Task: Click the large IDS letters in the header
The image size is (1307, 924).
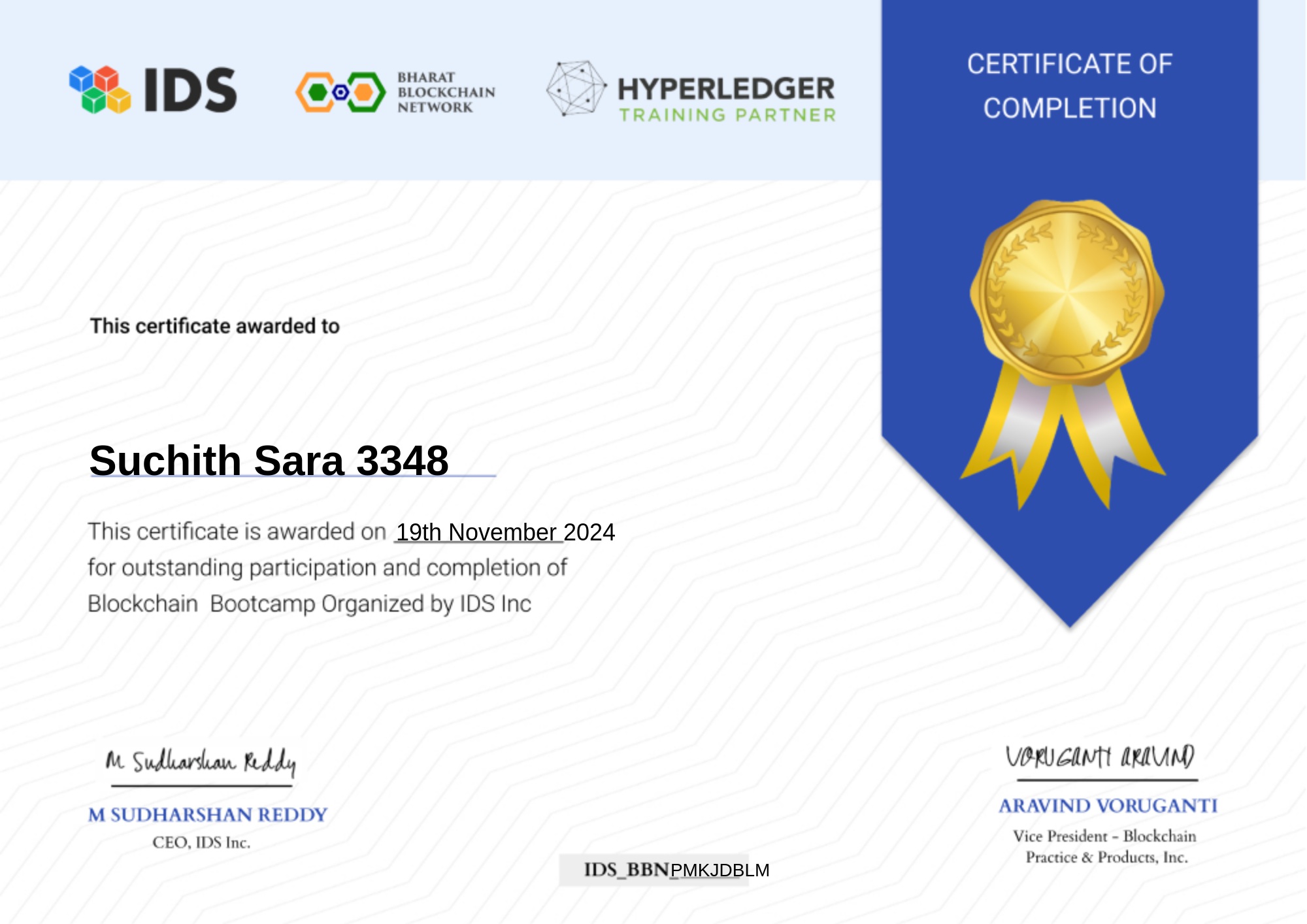Action: [x=190, y=90]
